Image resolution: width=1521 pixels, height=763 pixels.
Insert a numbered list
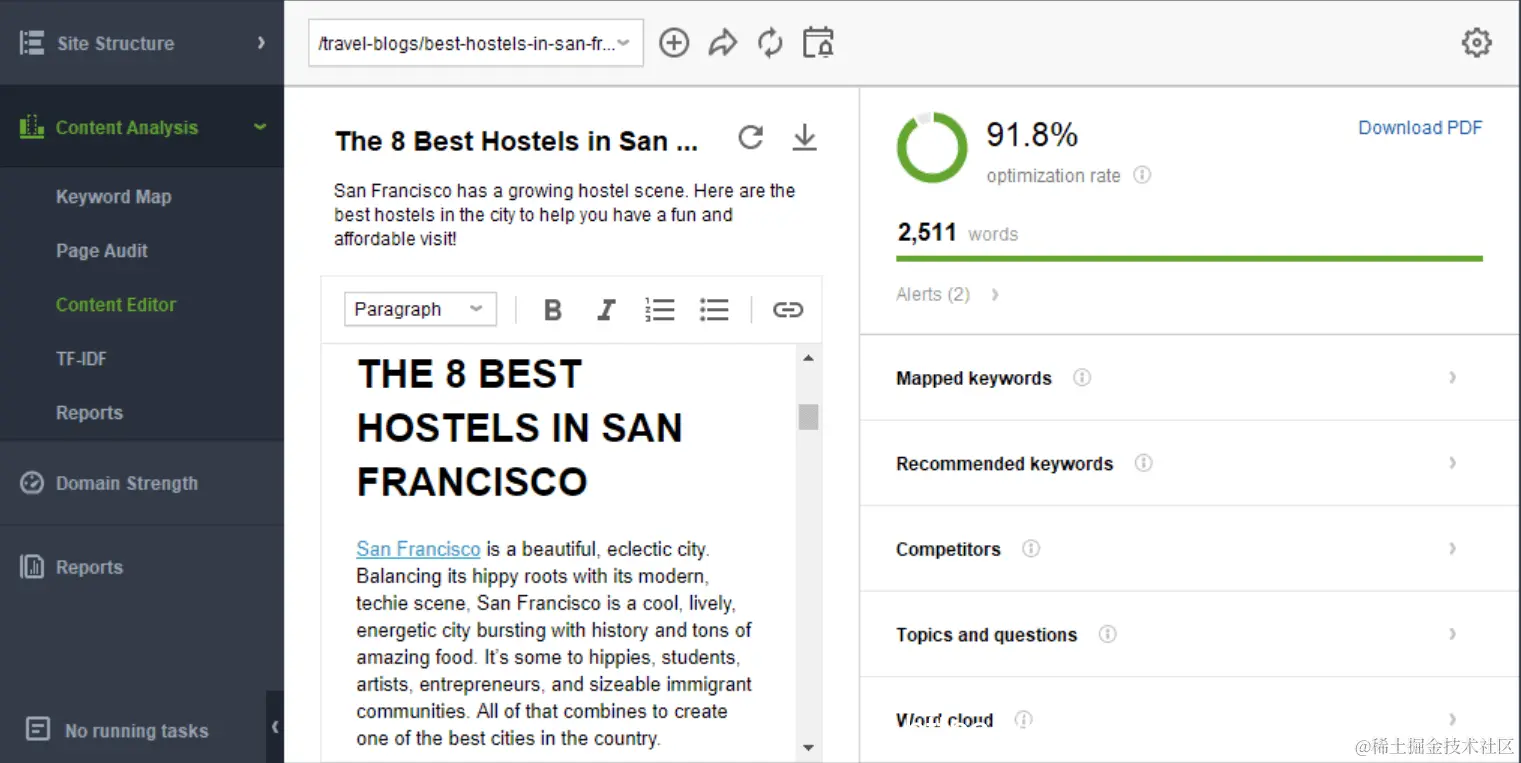(x=660, y=310)
